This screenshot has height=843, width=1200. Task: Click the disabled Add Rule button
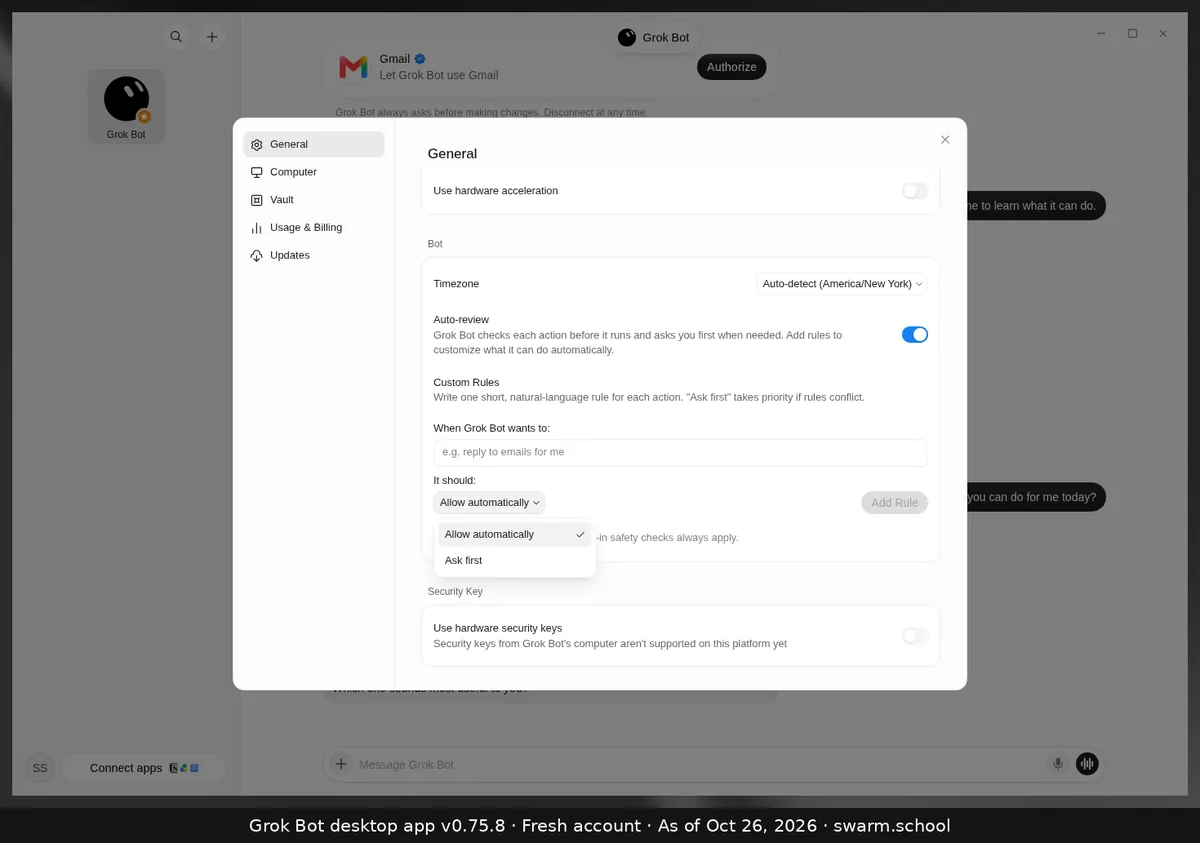[x=894, y=503]
